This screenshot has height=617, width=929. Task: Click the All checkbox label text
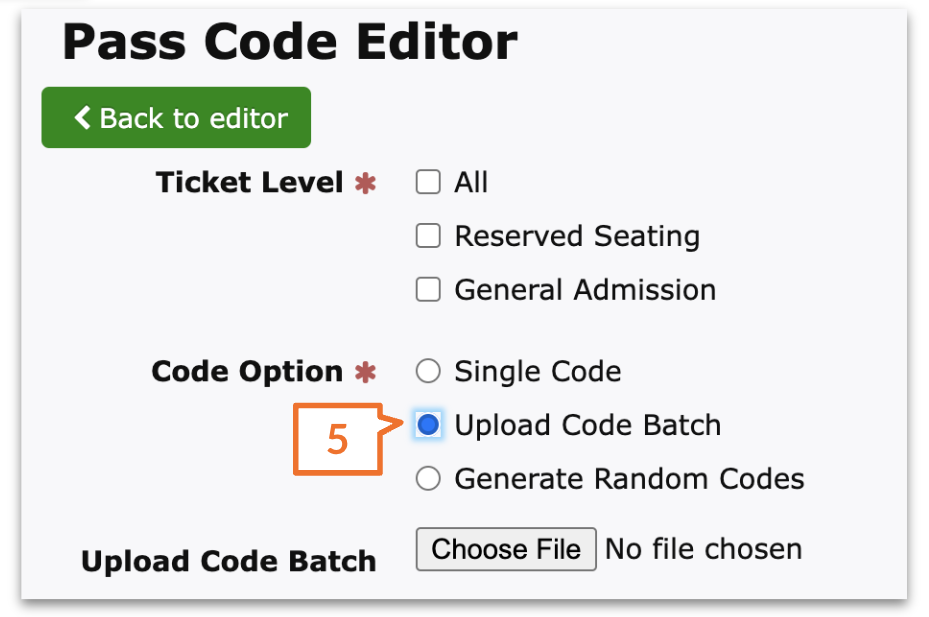(470, 182)
